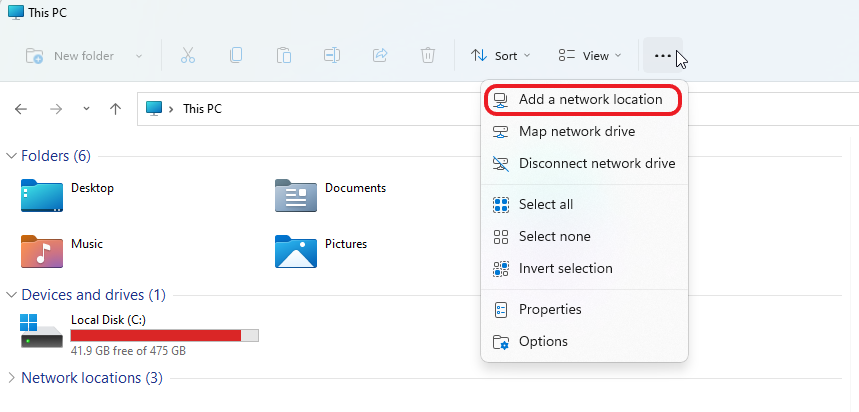Click the Local Disk (C:) usage bar

(164, 335)
